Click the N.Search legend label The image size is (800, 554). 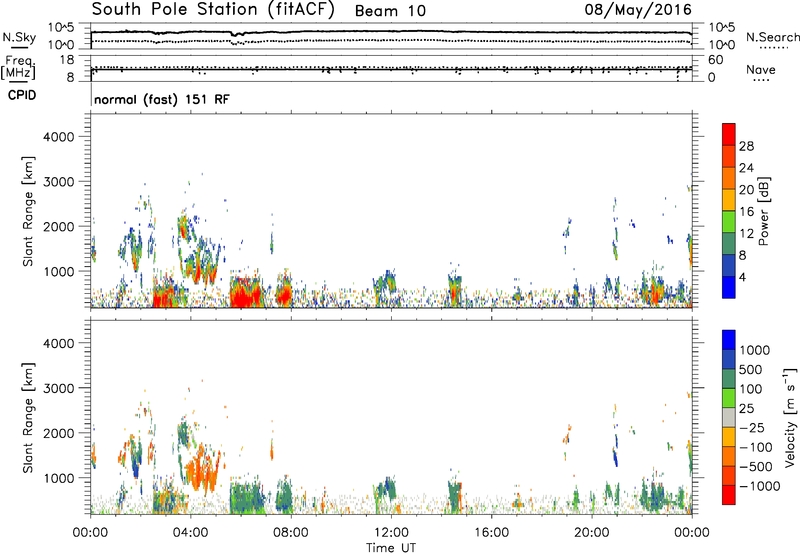pyautogui.click(x=772, y=37)
